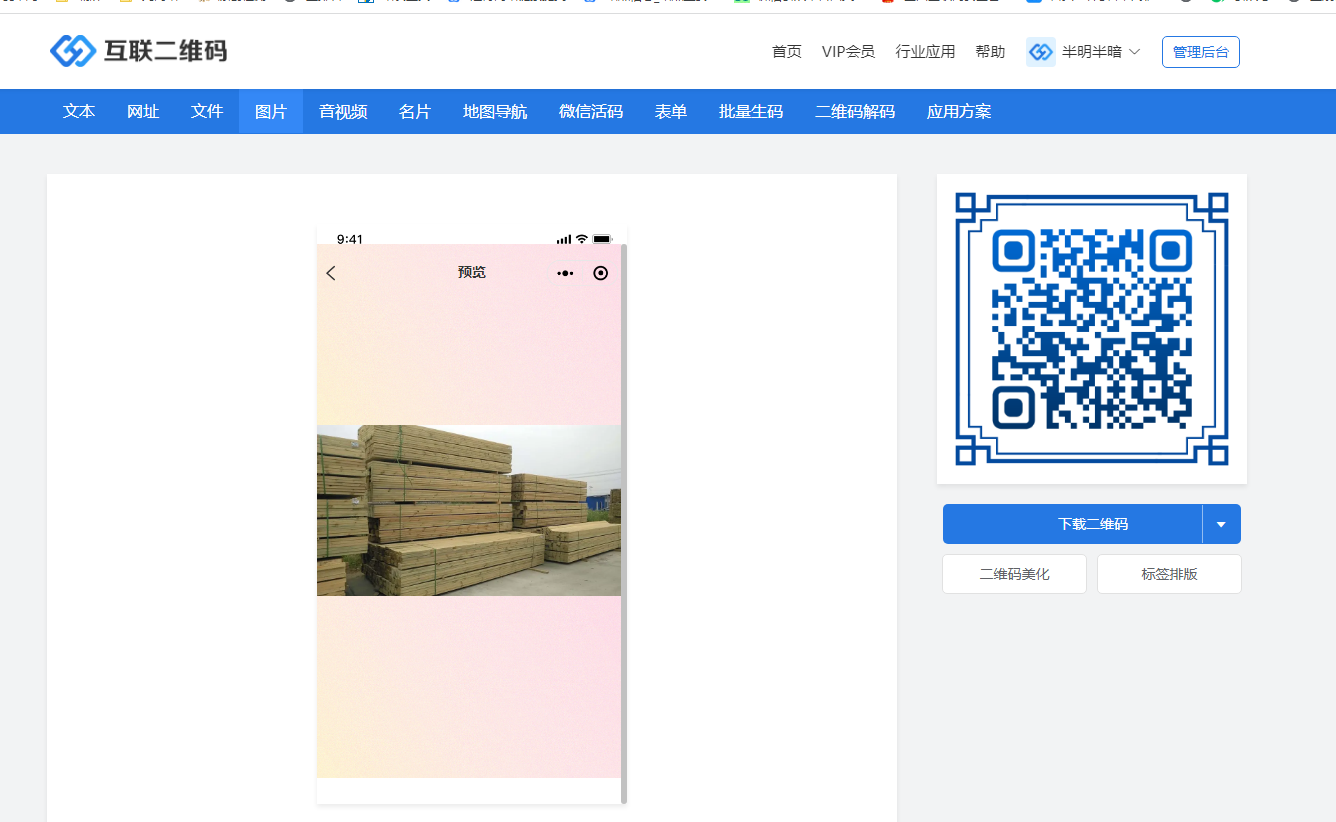Open the 音视频 tab
1336x822 pixels.
click(343, 111)
